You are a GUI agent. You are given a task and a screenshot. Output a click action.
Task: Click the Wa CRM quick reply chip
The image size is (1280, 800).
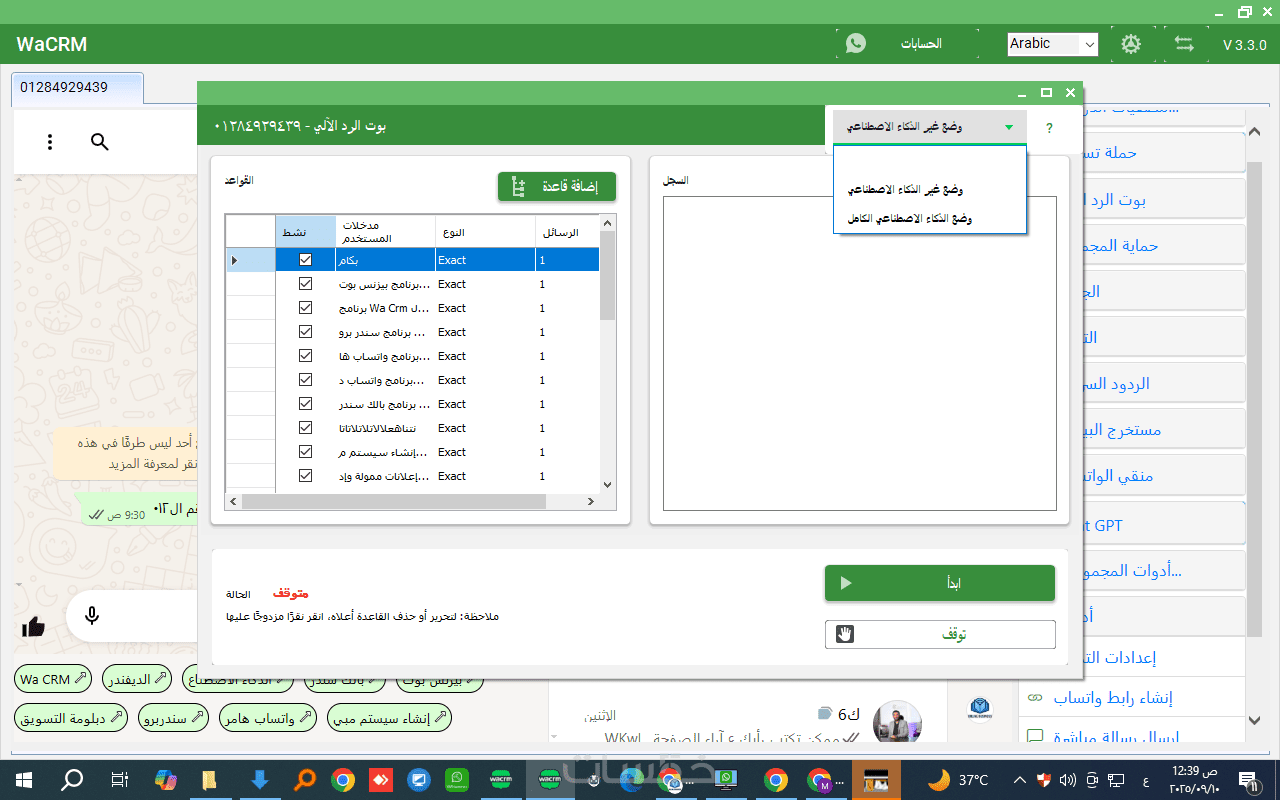(x=54, y=679)
